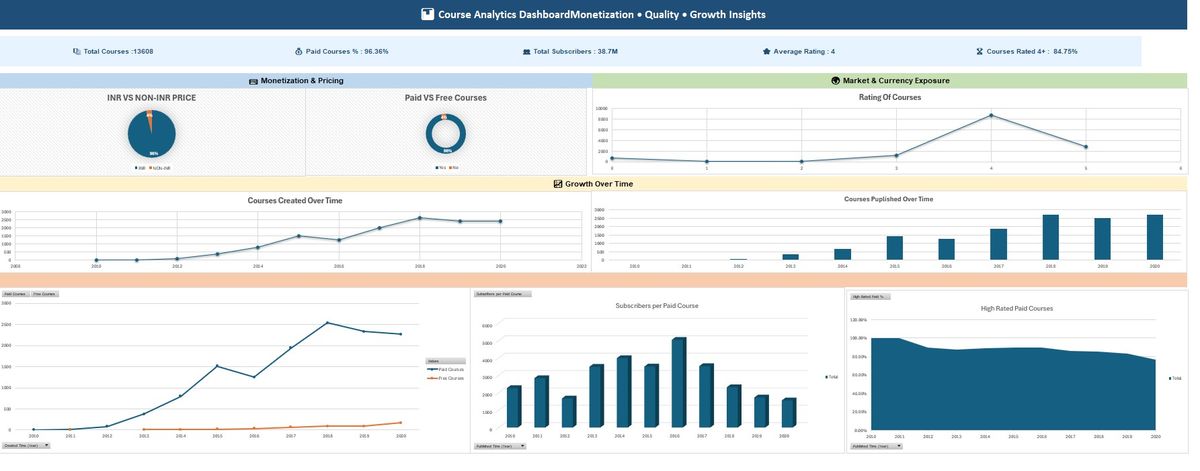Select Paid Courses legend entry

tap(446, 369)
